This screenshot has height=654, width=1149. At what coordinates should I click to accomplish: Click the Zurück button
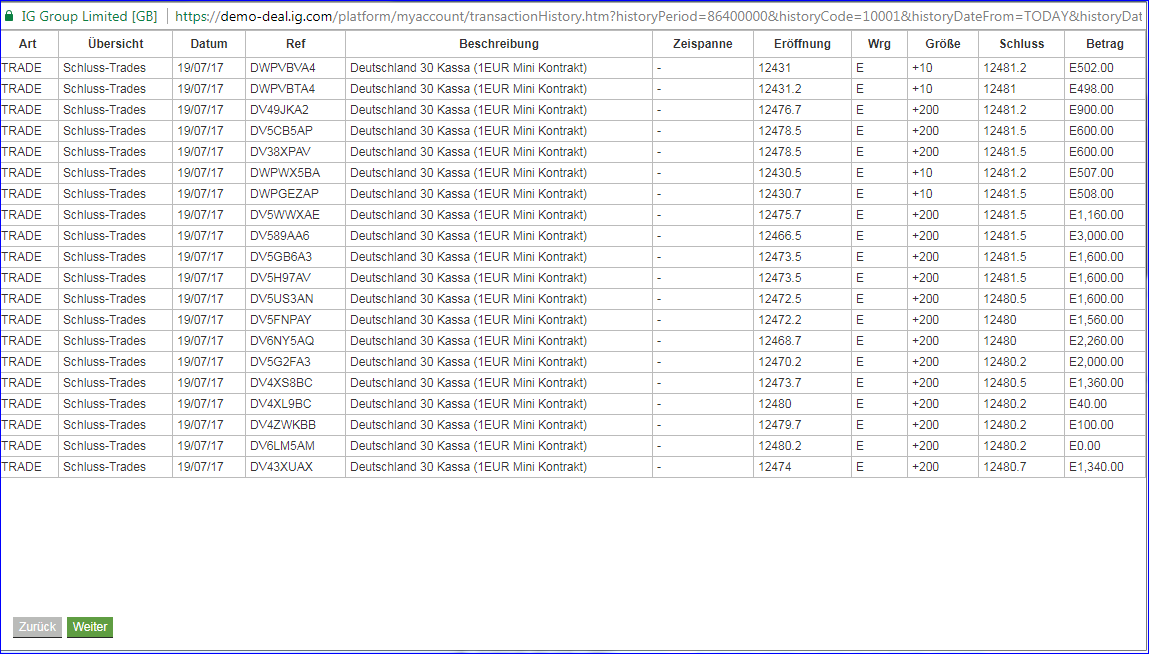point(37,627)
